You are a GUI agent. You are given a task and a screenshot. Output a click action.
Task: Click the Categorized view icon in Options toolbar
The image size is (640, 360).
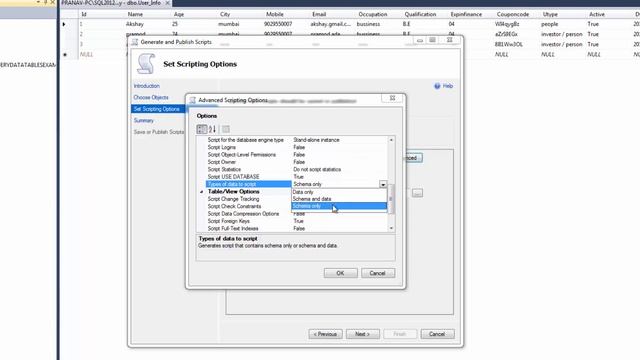(x=202, y=129)
